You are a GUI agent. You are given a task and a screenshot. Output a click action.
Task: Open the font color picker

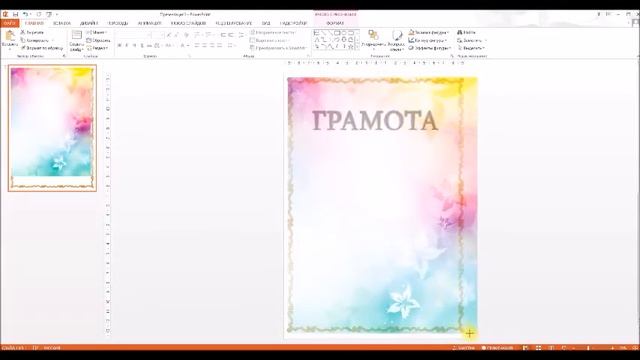click(184, 45)
